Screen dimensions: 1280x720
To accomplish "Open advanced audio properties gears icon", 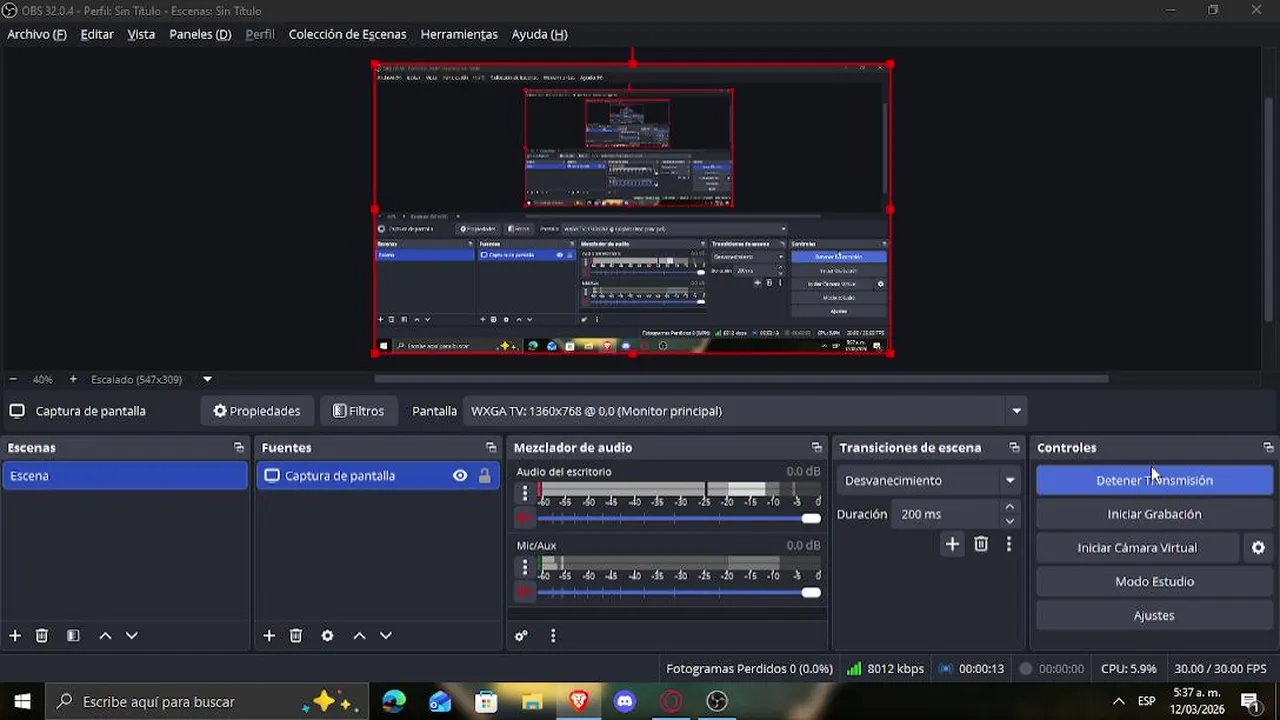I will coord(521,636).
